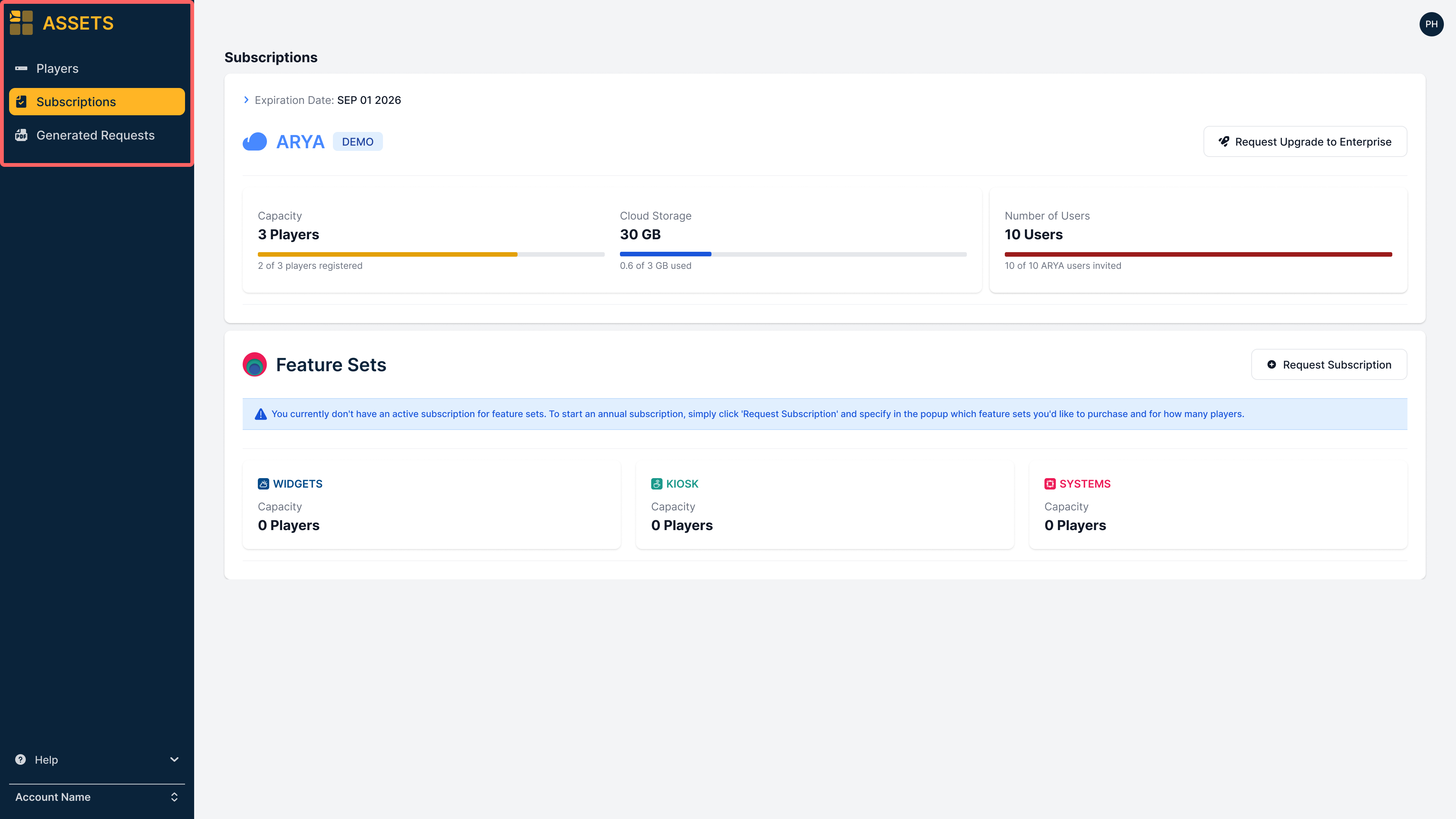The image size is (1456, 819).
Task: Click the Request Subscription button
Action: point(1329,364)
